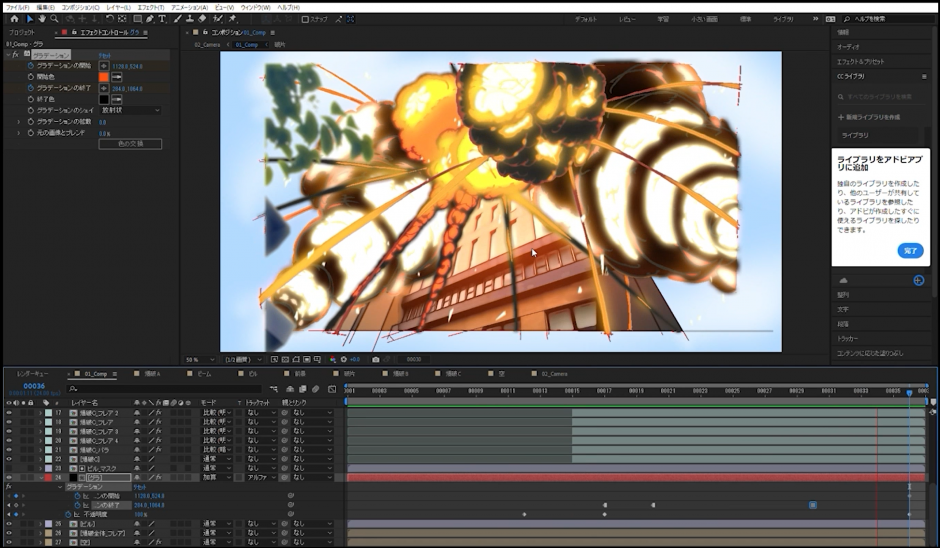Pick start color with eyedropper
This screenshot has height=548, width=940.
point(117,77)
